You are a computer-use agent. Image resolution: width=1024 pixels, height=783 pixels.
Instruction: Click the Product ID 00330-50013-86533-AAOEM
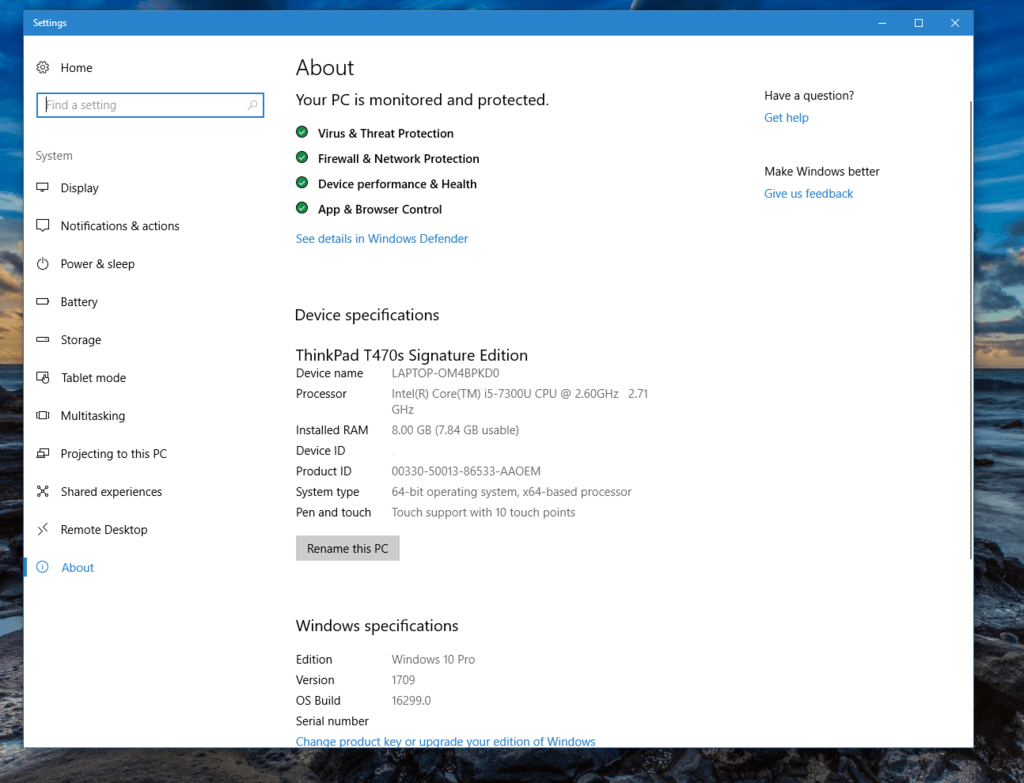tap(466, 471)
